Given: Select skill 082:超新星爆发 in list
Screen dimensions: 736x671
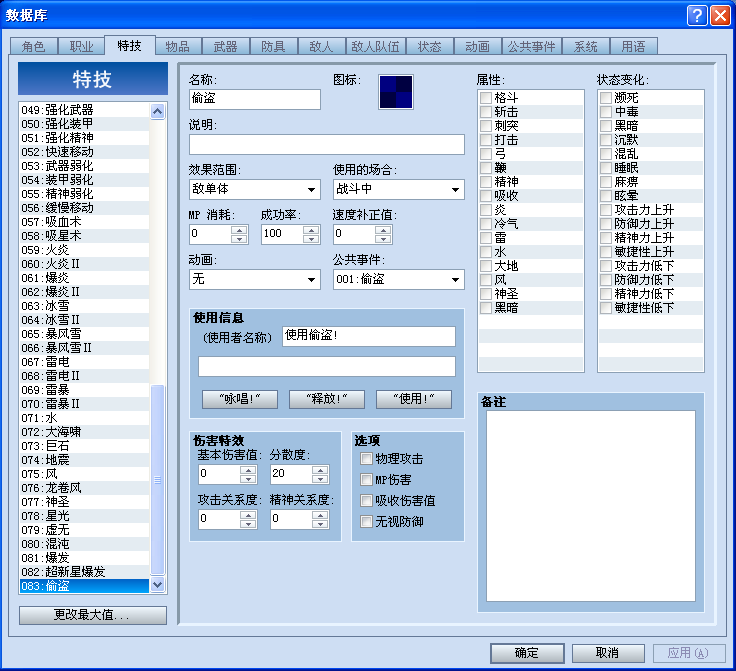Looking at the screenshot, I should click(x=84, y=572).
